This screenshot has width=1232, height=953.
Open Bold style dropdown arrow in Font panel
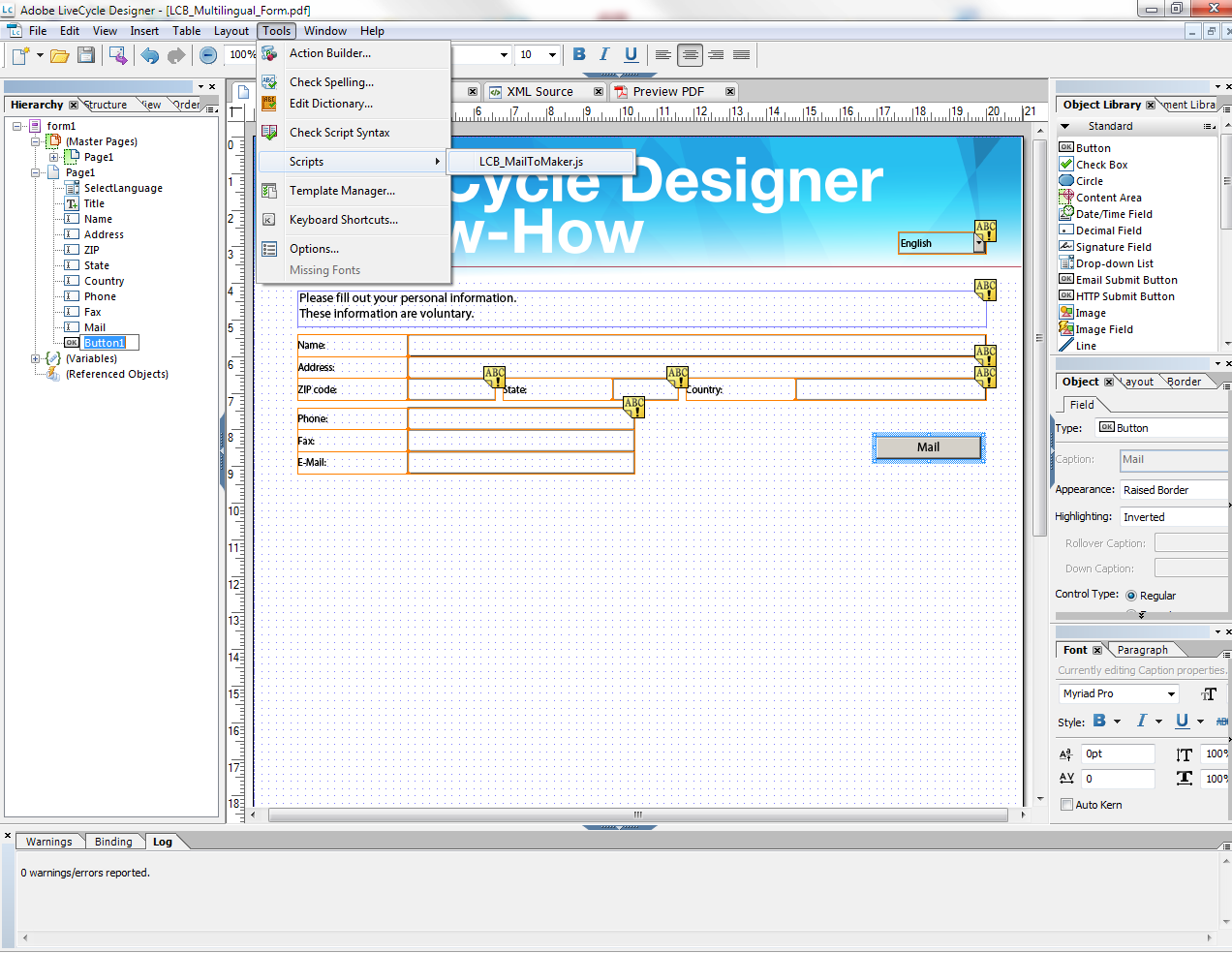click(x=1117, y=722)
